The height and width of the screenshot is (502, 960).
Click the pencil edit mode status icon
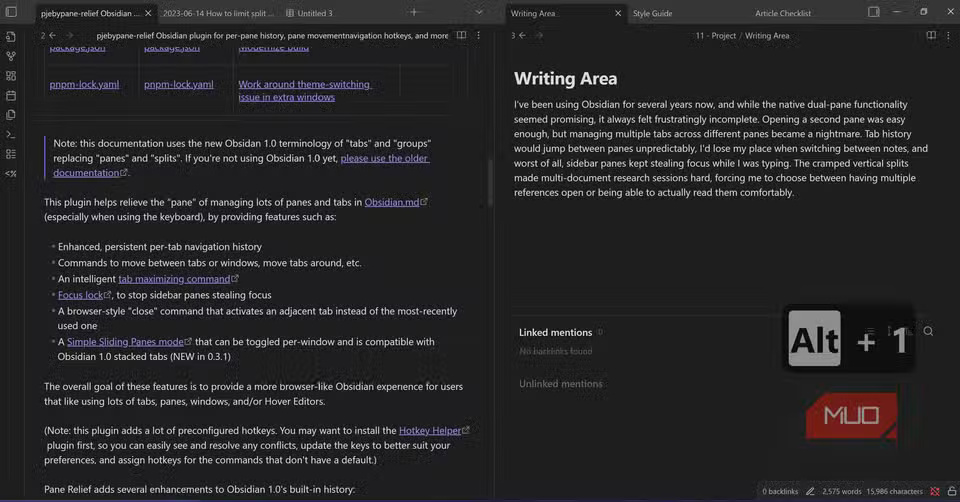pos(811,491)
